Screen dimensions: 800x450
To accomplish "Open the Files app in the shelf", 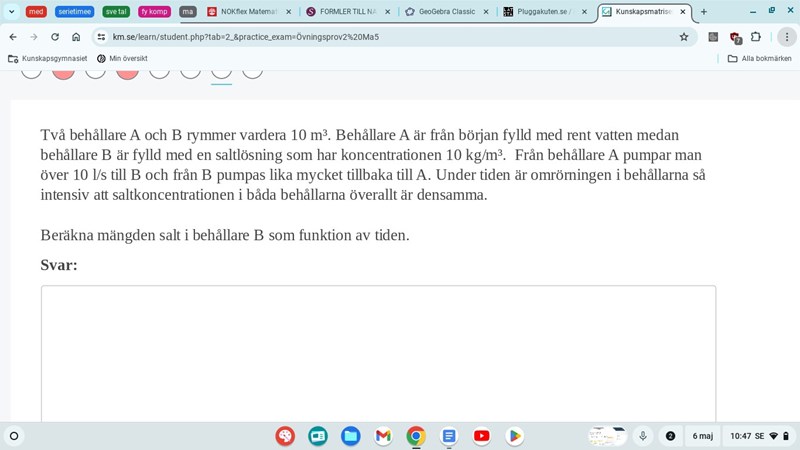I will tap(350, 436).
